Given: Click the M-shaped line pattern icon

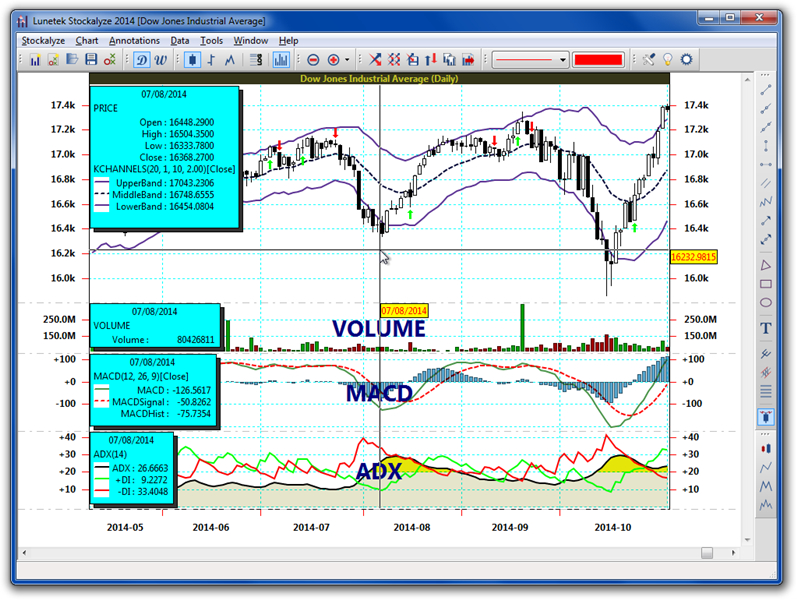Looking at the screenshot, I should pos(766,487).
